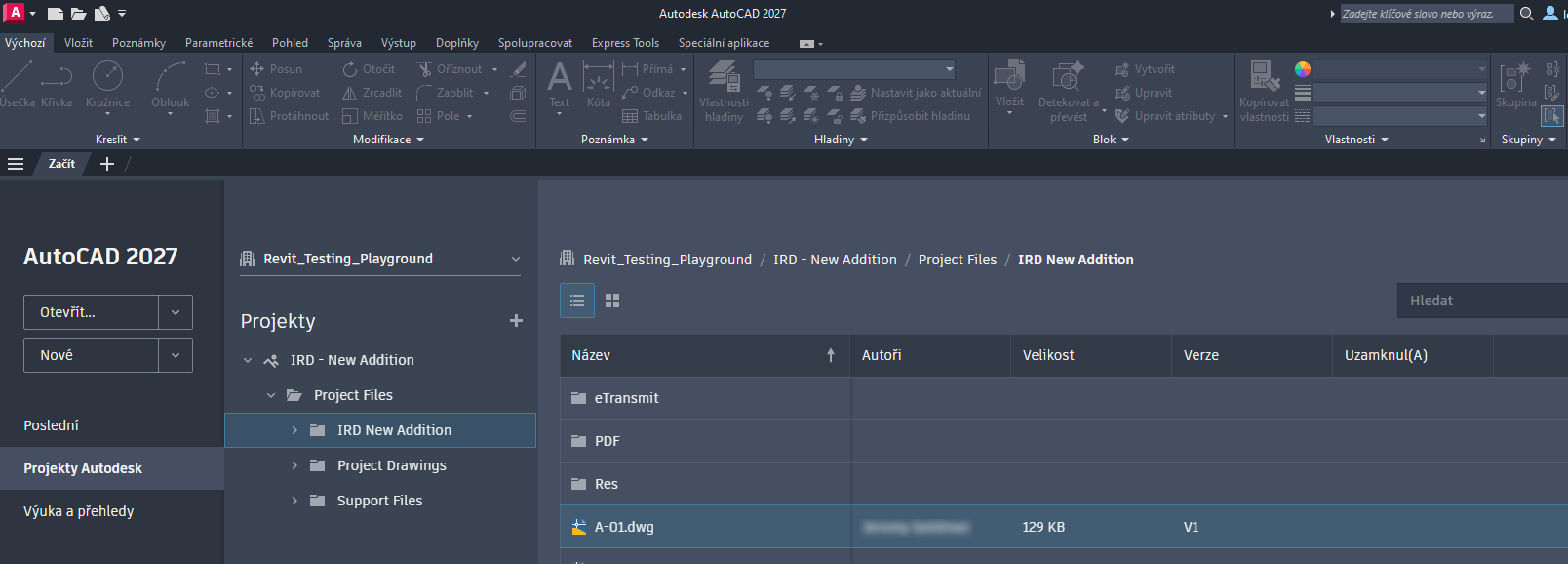Sort by the Název column header
This screenshot has width=1568, height=564.
click(704, 355)
